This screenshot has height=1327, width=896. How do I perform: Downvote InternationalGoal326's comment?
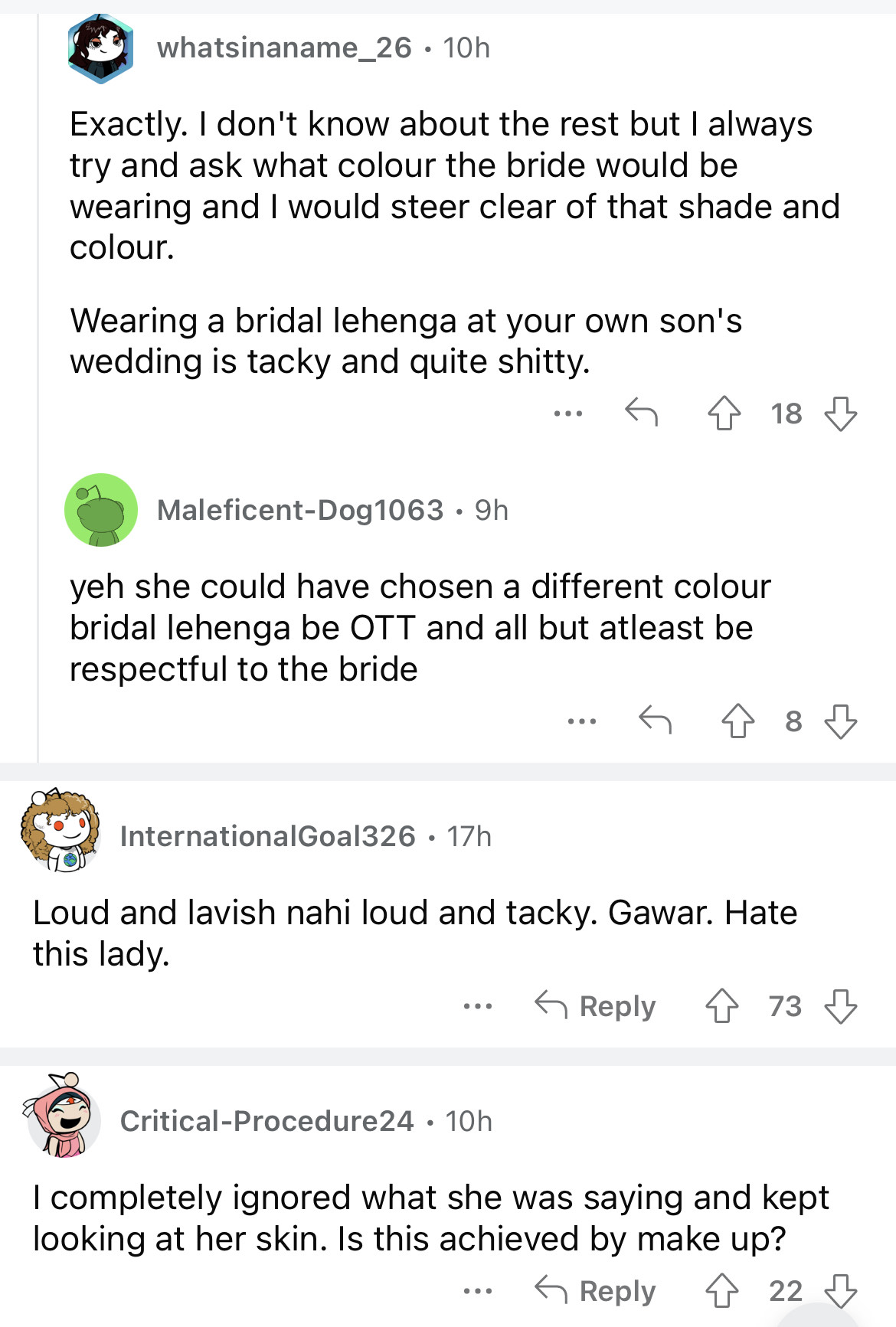pos(840,1006)
